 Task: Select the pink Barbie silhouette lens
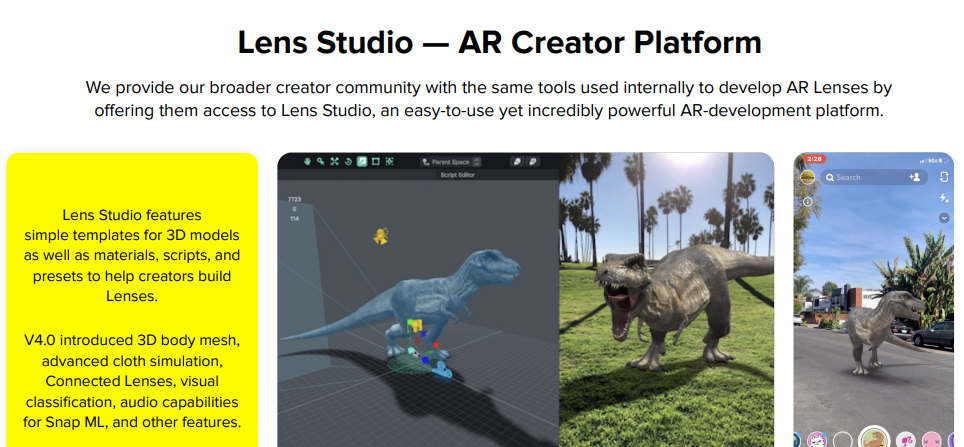pyautogui.click(x=906, y=440)
